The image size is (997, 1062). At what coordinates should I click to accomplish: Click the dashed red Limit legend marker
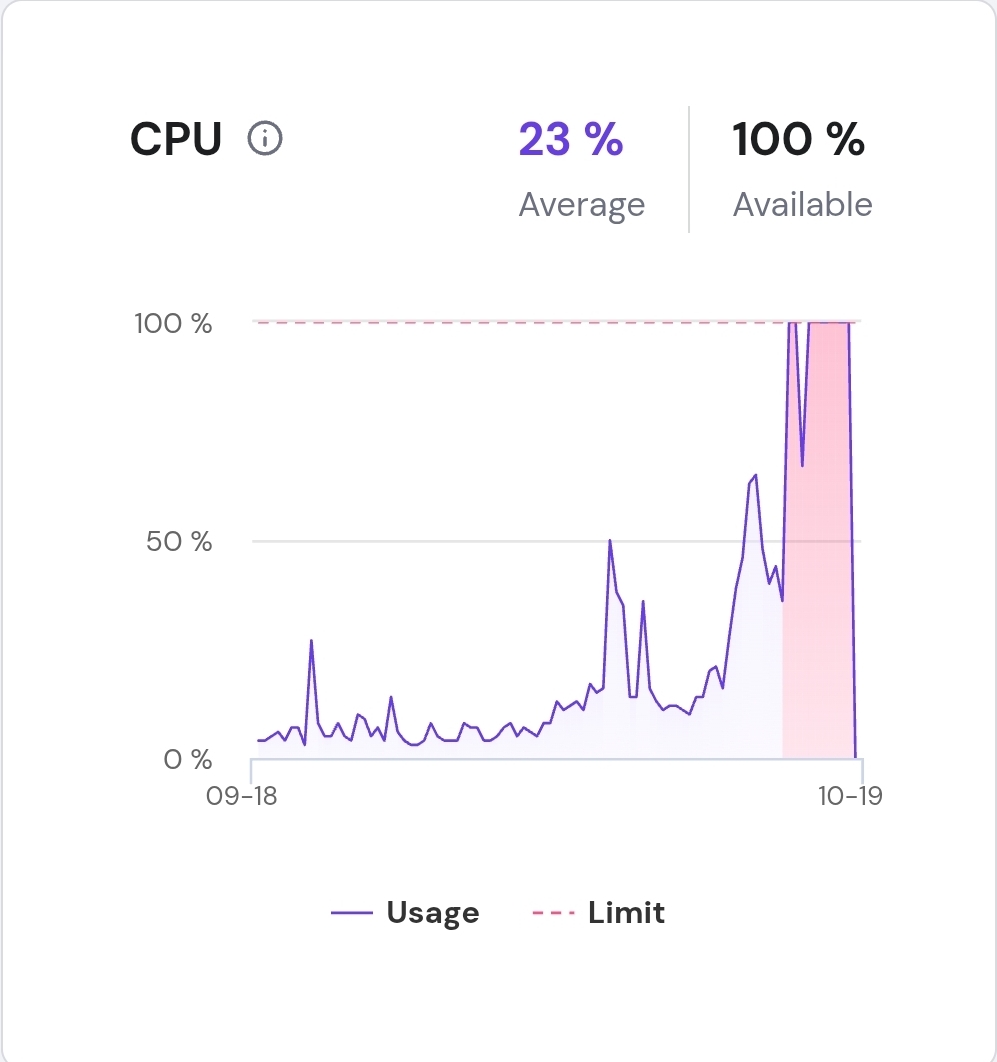(554, 913)
